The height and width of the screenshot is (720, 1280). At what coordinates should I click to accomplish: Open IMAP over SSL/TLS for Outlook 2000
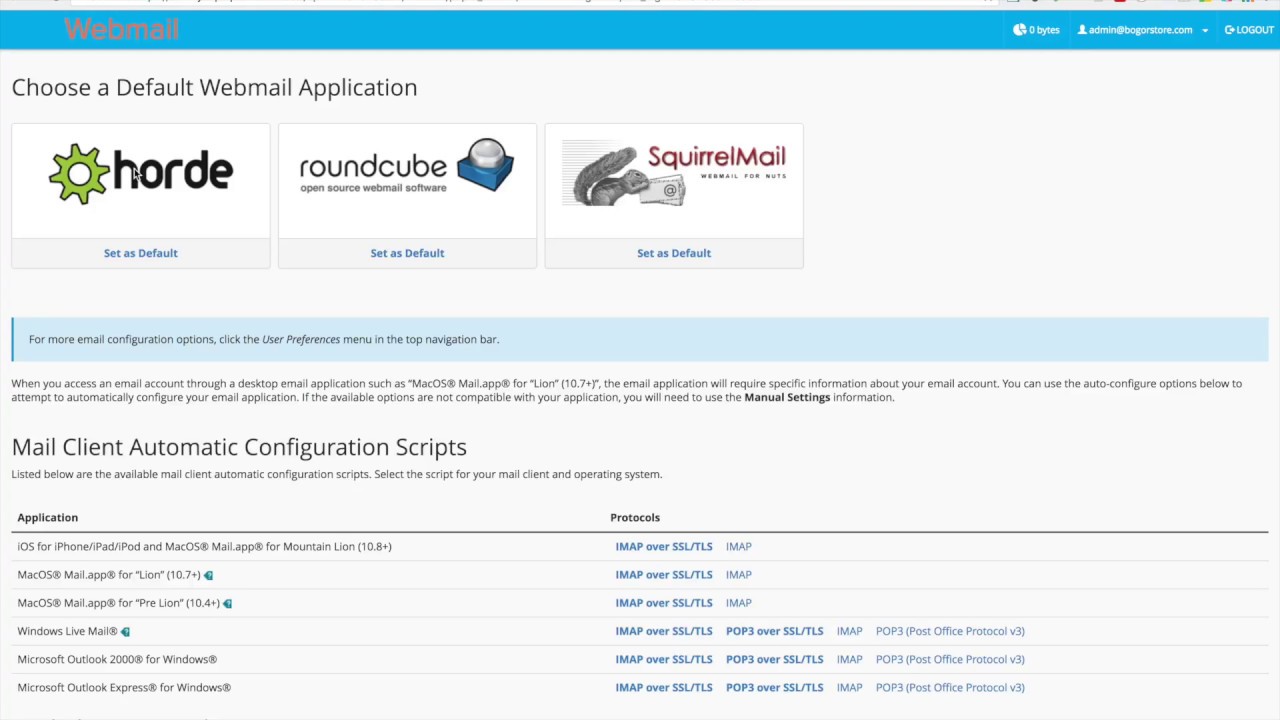click(x=664, y=659)
